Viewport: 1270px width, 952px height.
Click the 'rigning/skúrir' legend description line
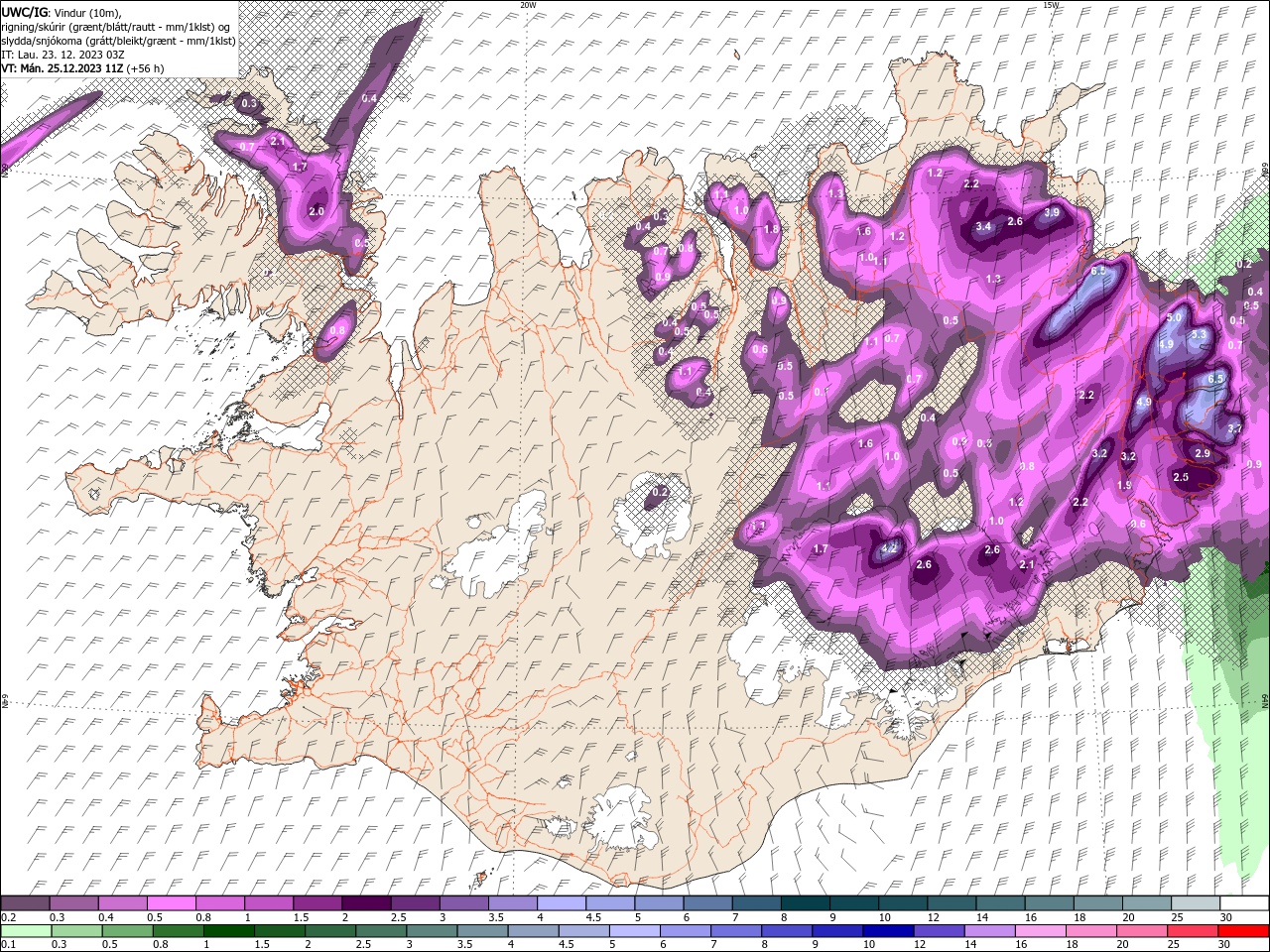coord(116,27)
